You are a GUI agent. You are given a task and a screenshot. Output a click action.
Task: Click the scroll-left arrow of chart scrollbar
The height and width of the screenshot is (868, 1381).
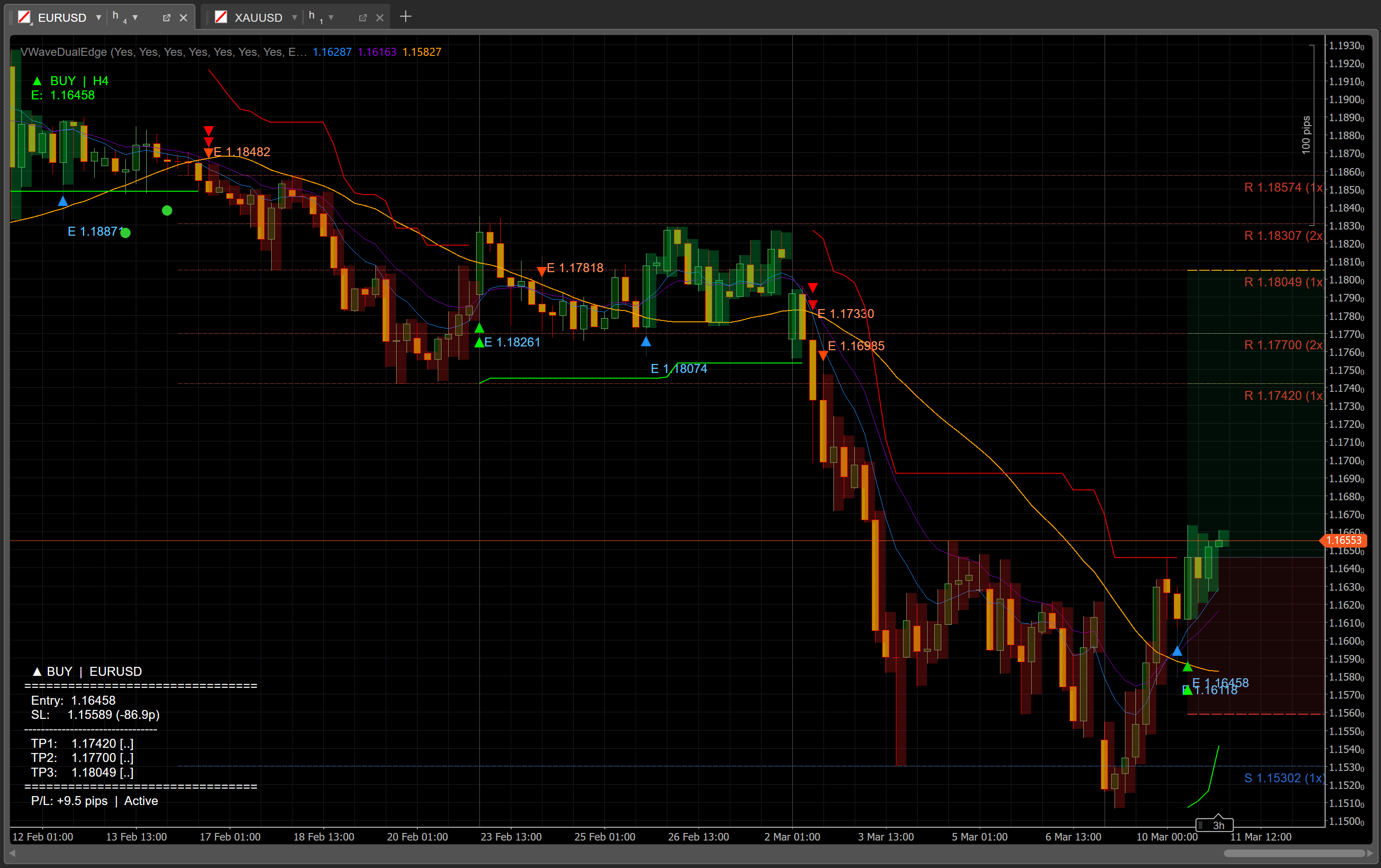[13, 853]
